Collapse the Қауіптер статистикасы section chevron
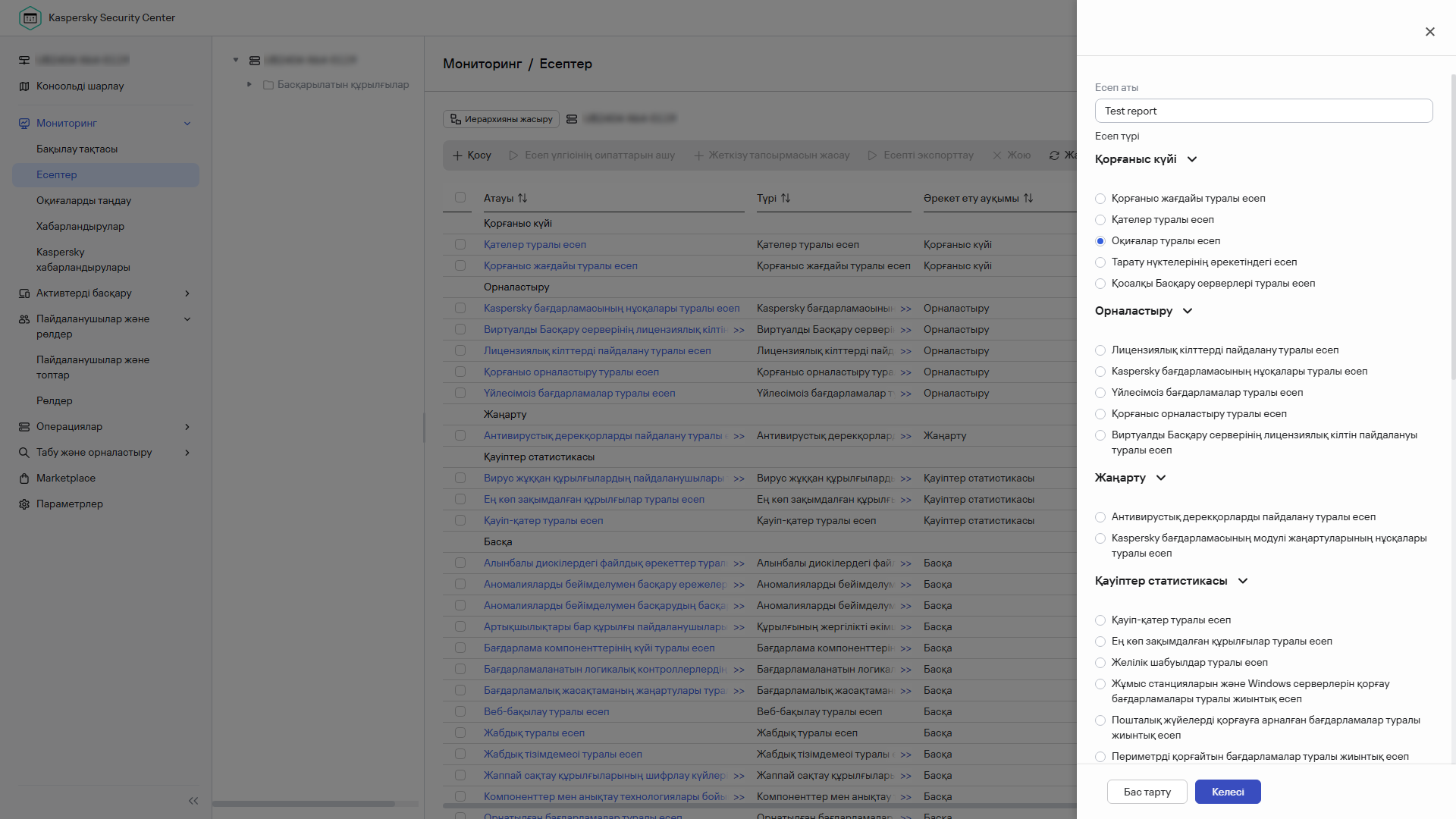This screenshot has height=819, width=1456. [x=1243, y=581]
